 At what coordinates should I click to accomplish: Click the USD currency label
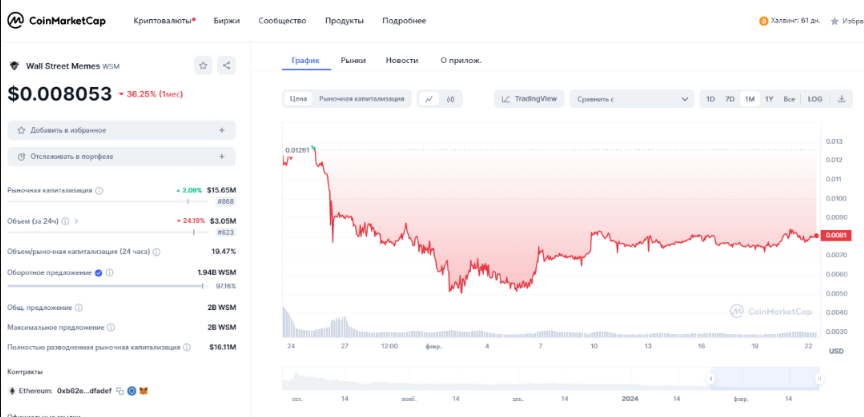pos(836,351)
